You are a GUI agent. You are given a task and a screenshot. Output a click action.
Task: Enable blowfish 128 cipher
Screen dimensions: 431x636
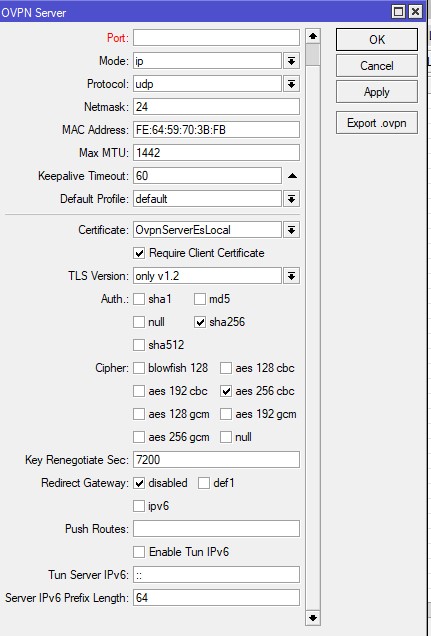[139, 368]
